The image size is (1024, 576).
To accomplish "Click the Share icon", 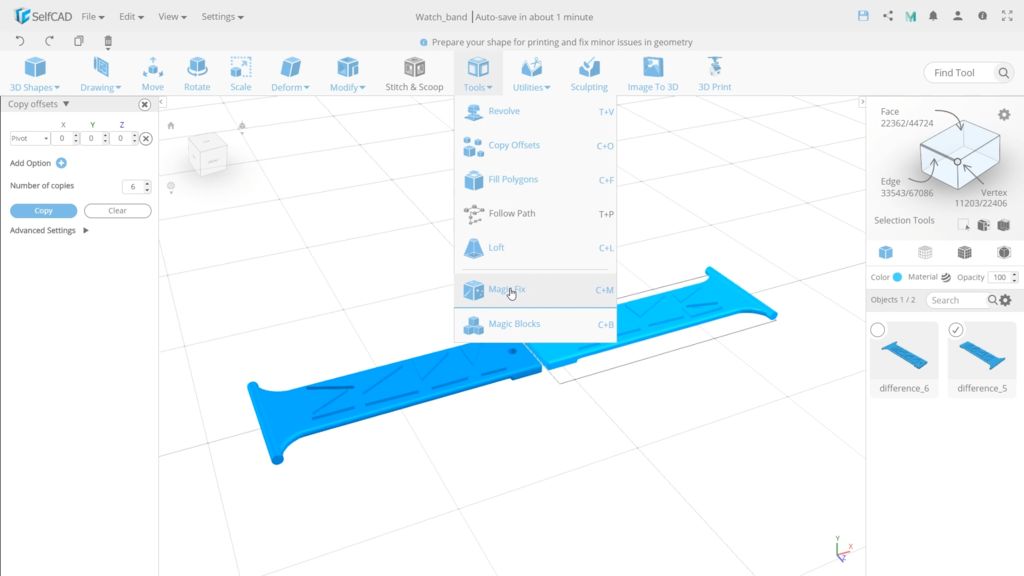I will coord(888,16).
